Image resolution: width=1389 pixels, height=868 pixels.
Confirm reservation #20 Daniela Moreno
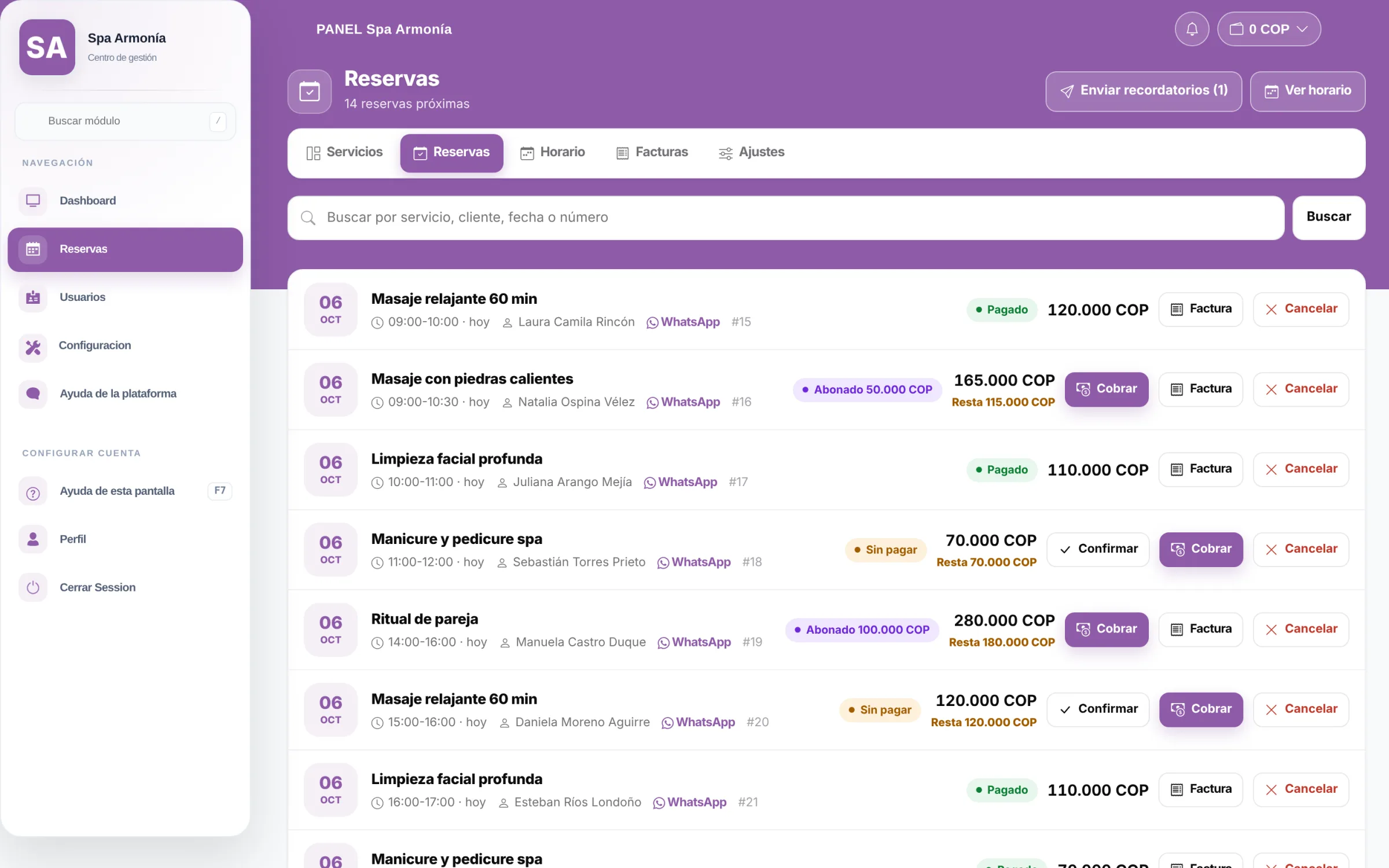1098,709
